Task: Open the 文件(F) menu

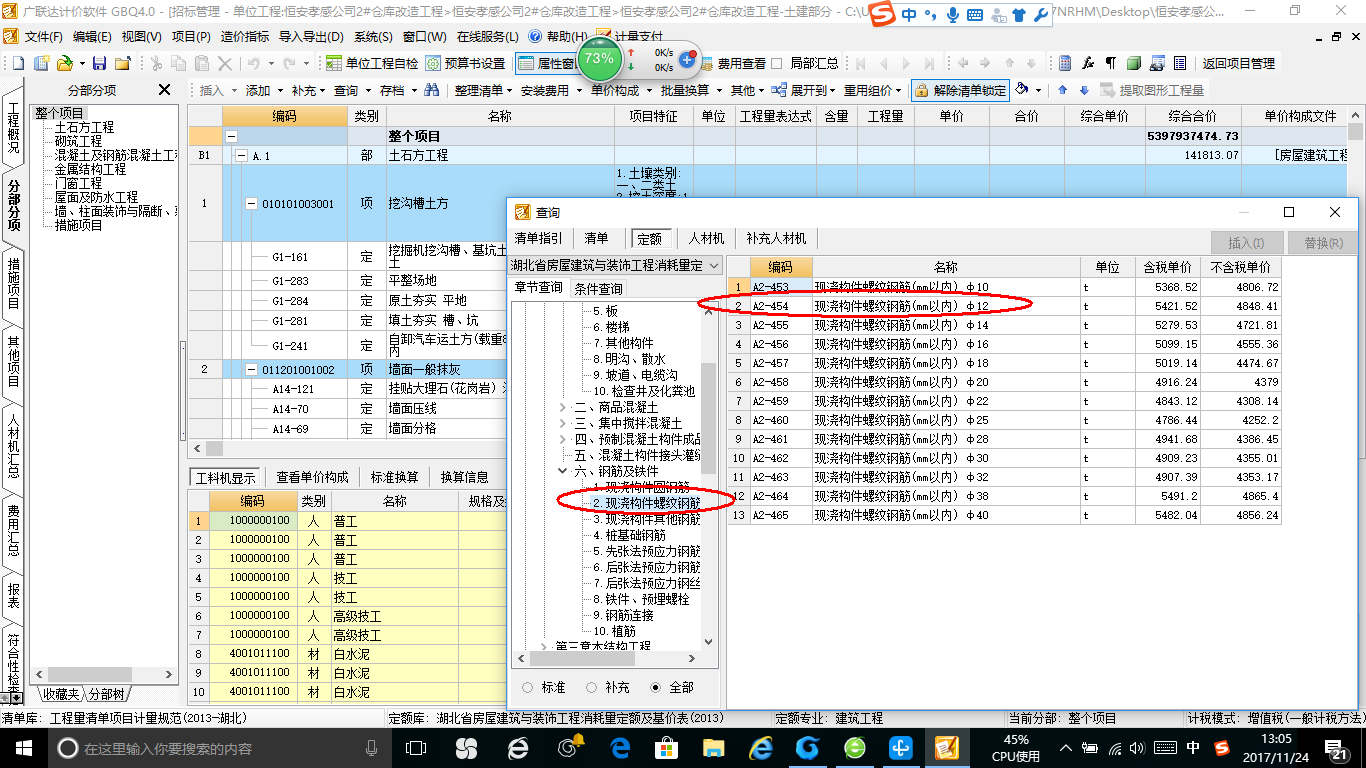Action: (44, 36)
